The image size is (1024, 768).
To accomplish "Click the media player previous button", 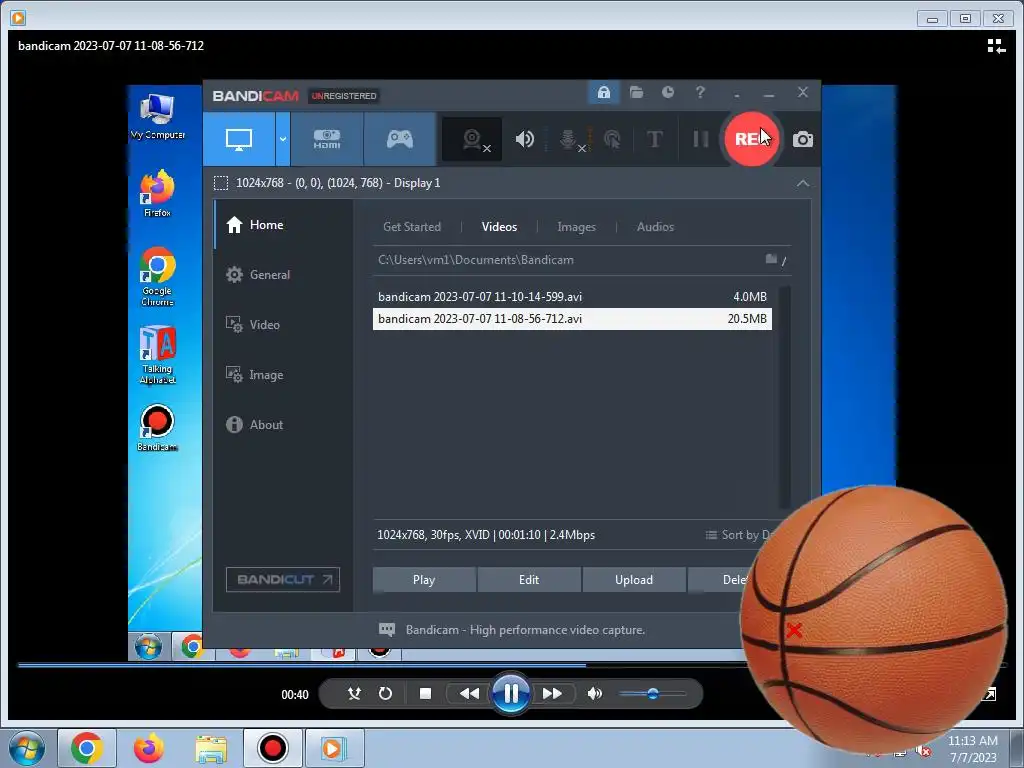I will point(469,694).
